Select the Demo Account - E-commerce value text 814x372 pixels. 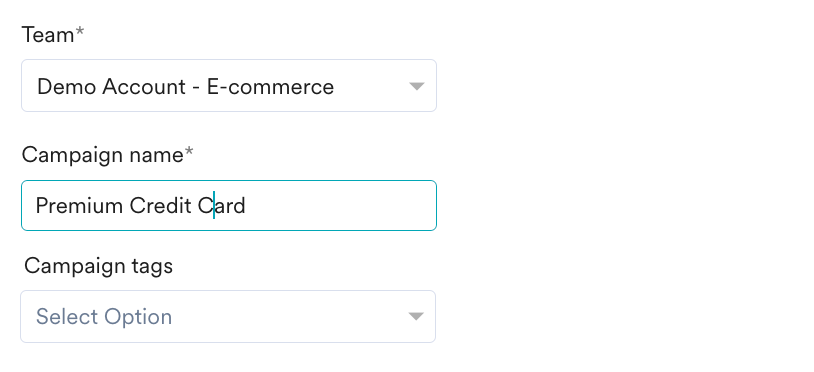click(x=185, y=86)
